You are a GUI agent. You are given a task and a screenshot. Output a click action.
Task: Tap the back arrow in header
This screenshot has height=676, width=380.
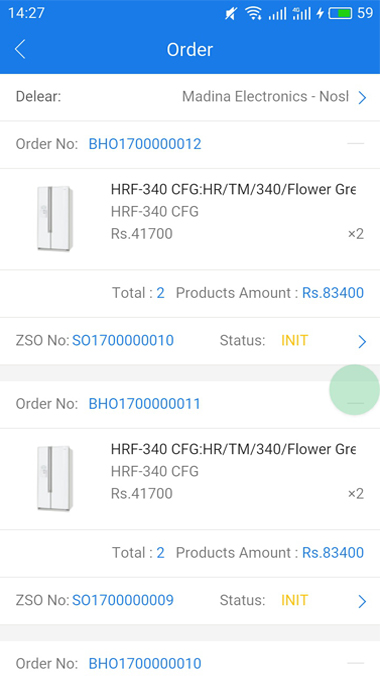coord(20,49)
